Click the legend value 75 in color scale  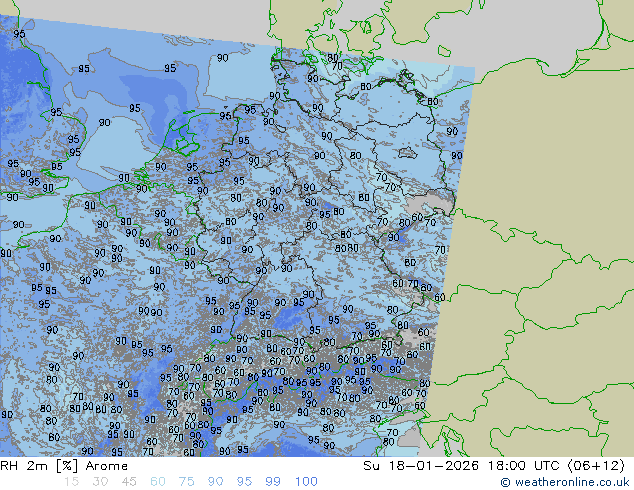coord(187,482)
